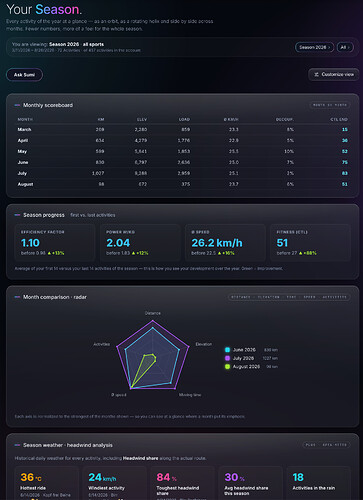Select the July row in scoreboard

pyautogui.click(x=182, y=173)
